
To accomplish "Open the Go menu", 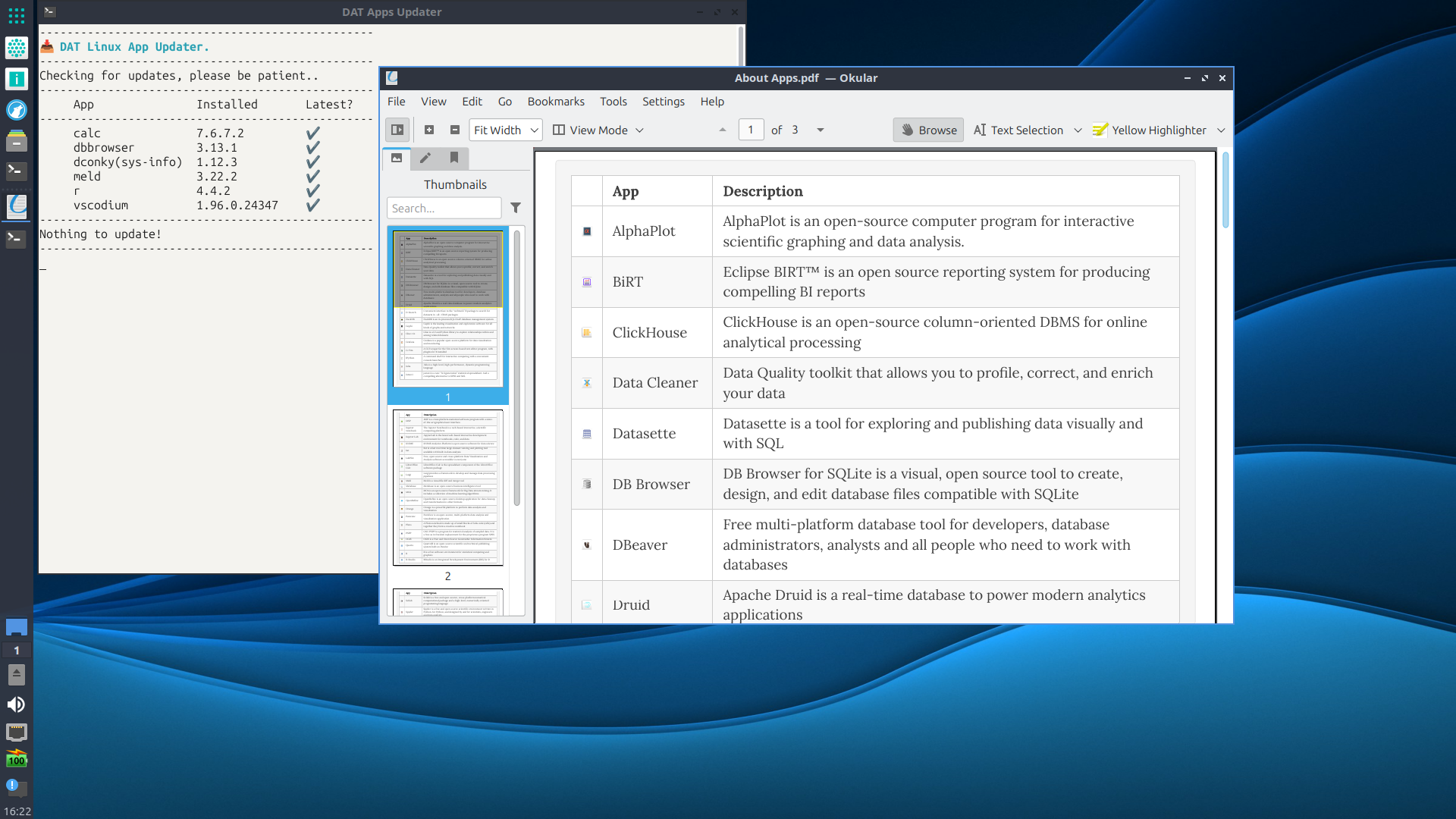I will click(x=505, y=101).
